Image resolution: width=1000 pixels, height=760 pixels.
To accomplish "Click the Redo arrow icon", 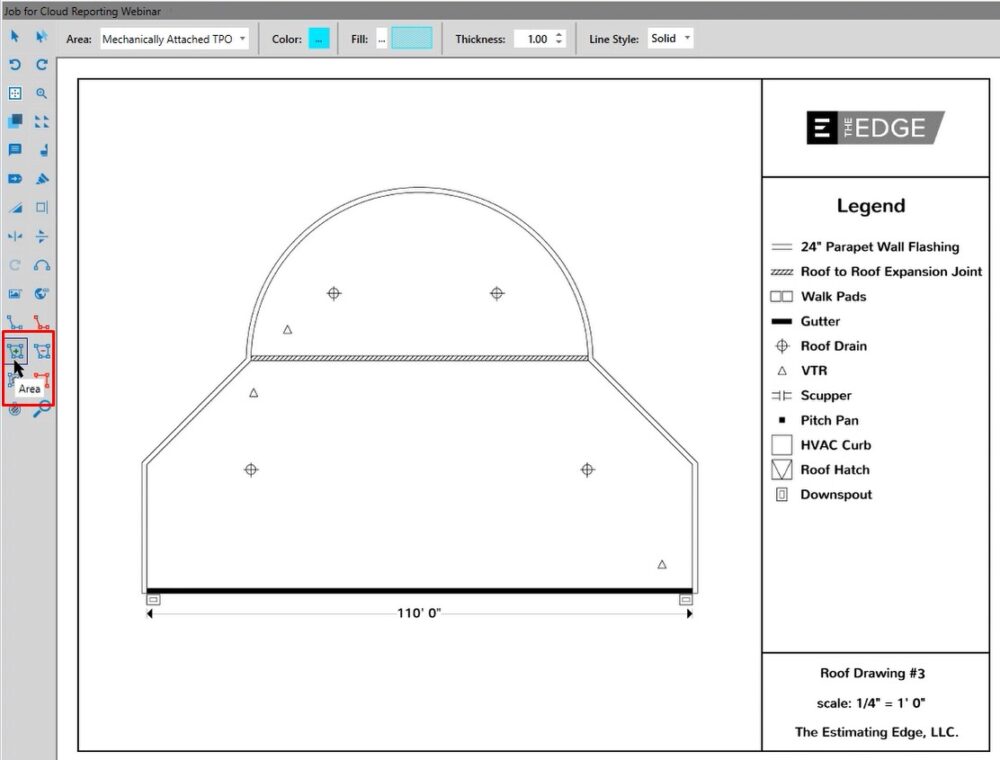I will (42, 65).
